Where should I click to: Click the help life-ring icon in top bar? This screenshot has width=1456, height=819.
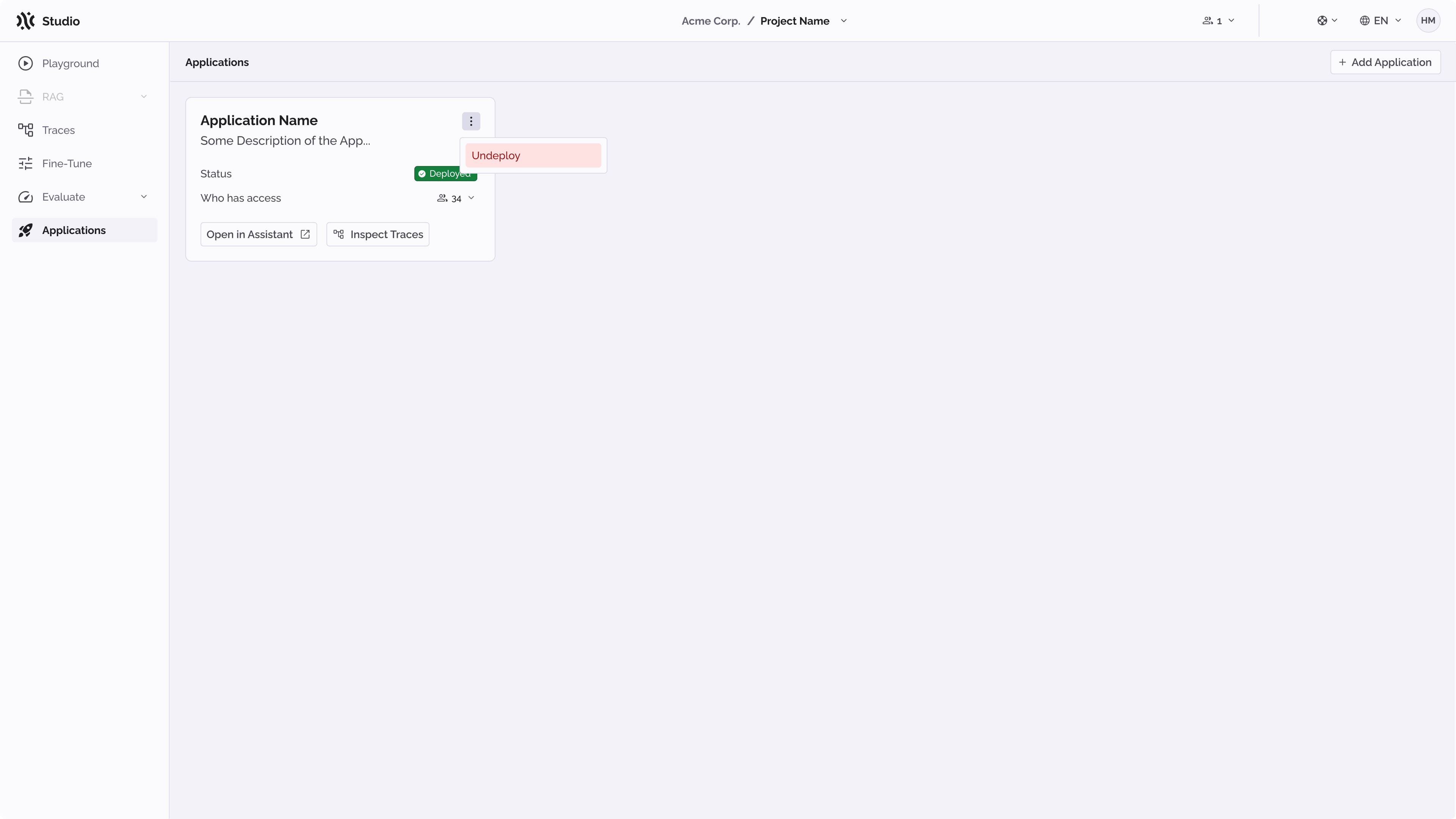[x=1323, y=20]
